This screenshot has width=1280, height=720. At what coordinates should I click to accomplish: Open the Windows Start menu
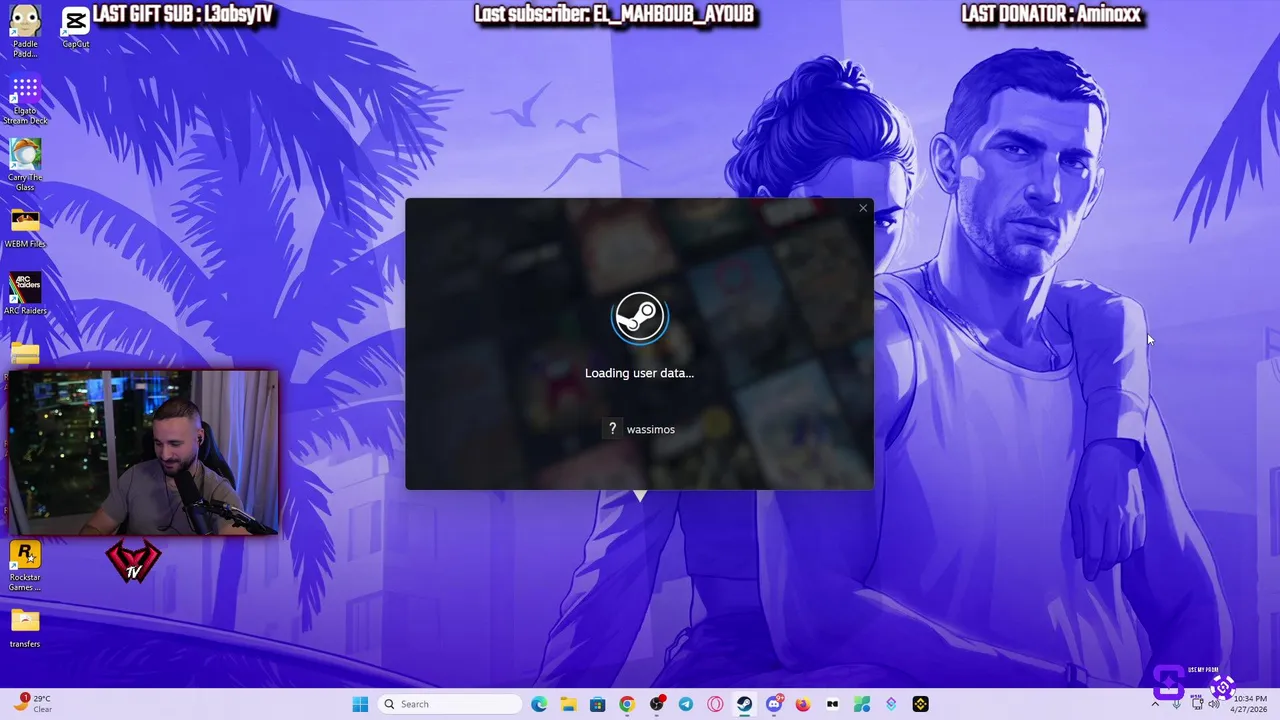[x=360, y=704]
